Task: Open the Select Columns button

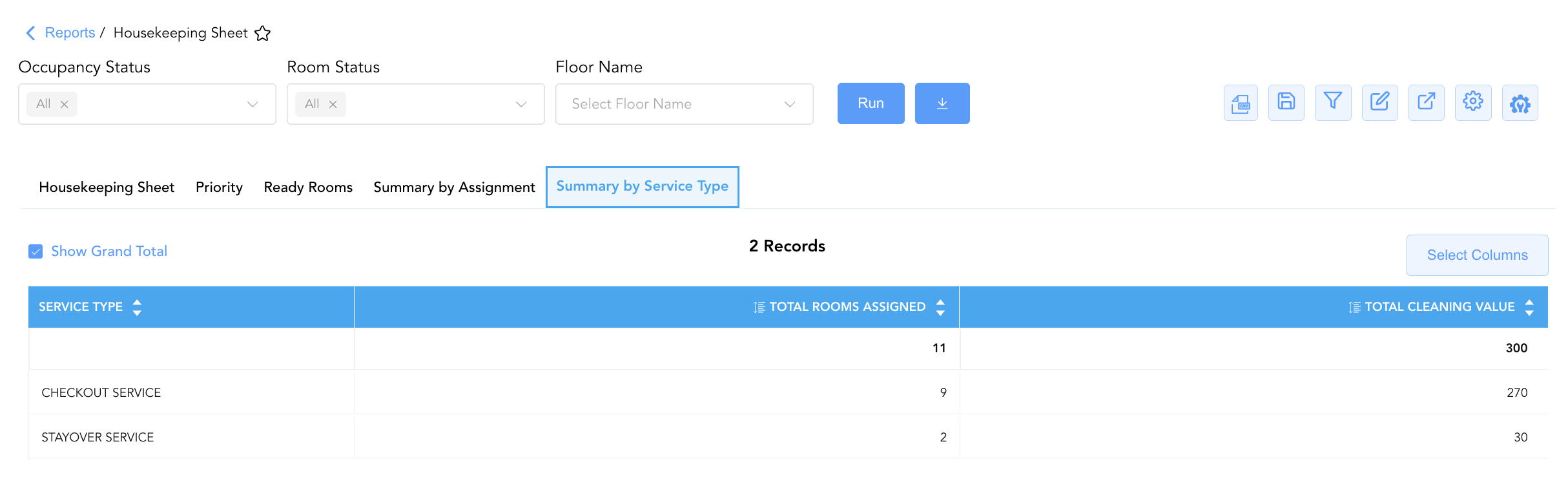Action: coord(1477,255)
